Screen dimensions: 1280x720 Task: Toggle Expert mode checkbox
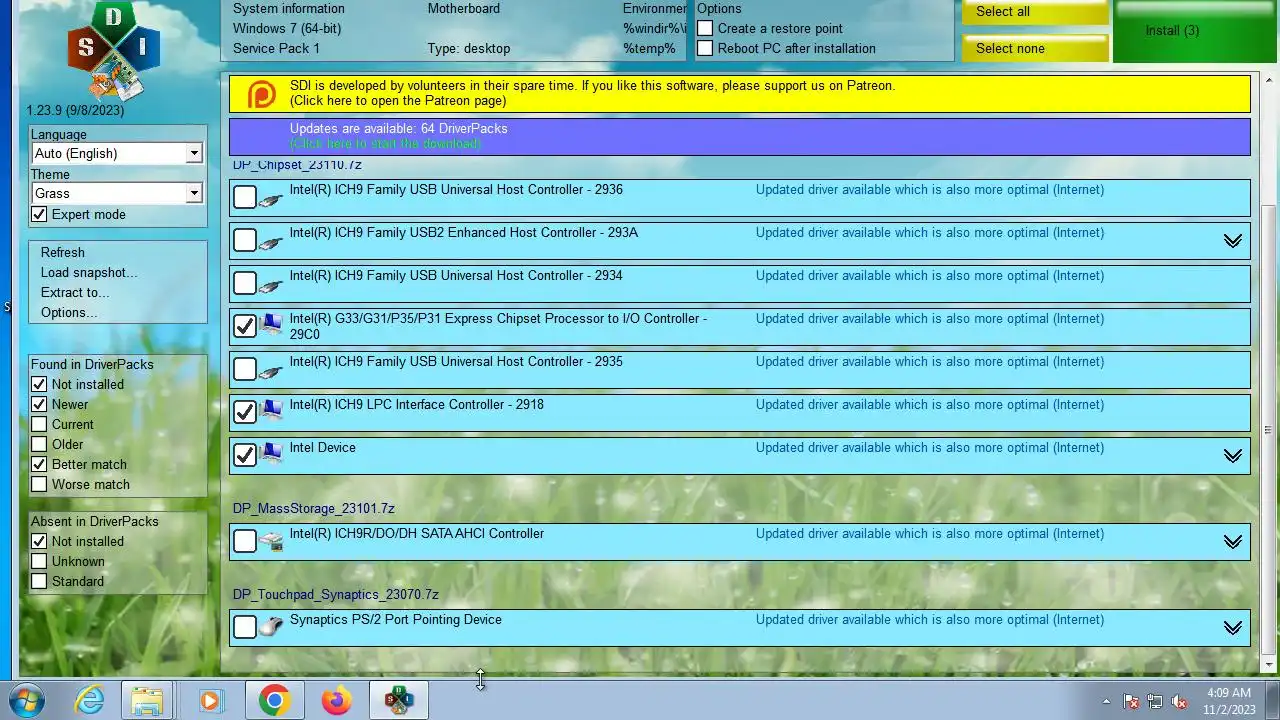tap(39, 214)
